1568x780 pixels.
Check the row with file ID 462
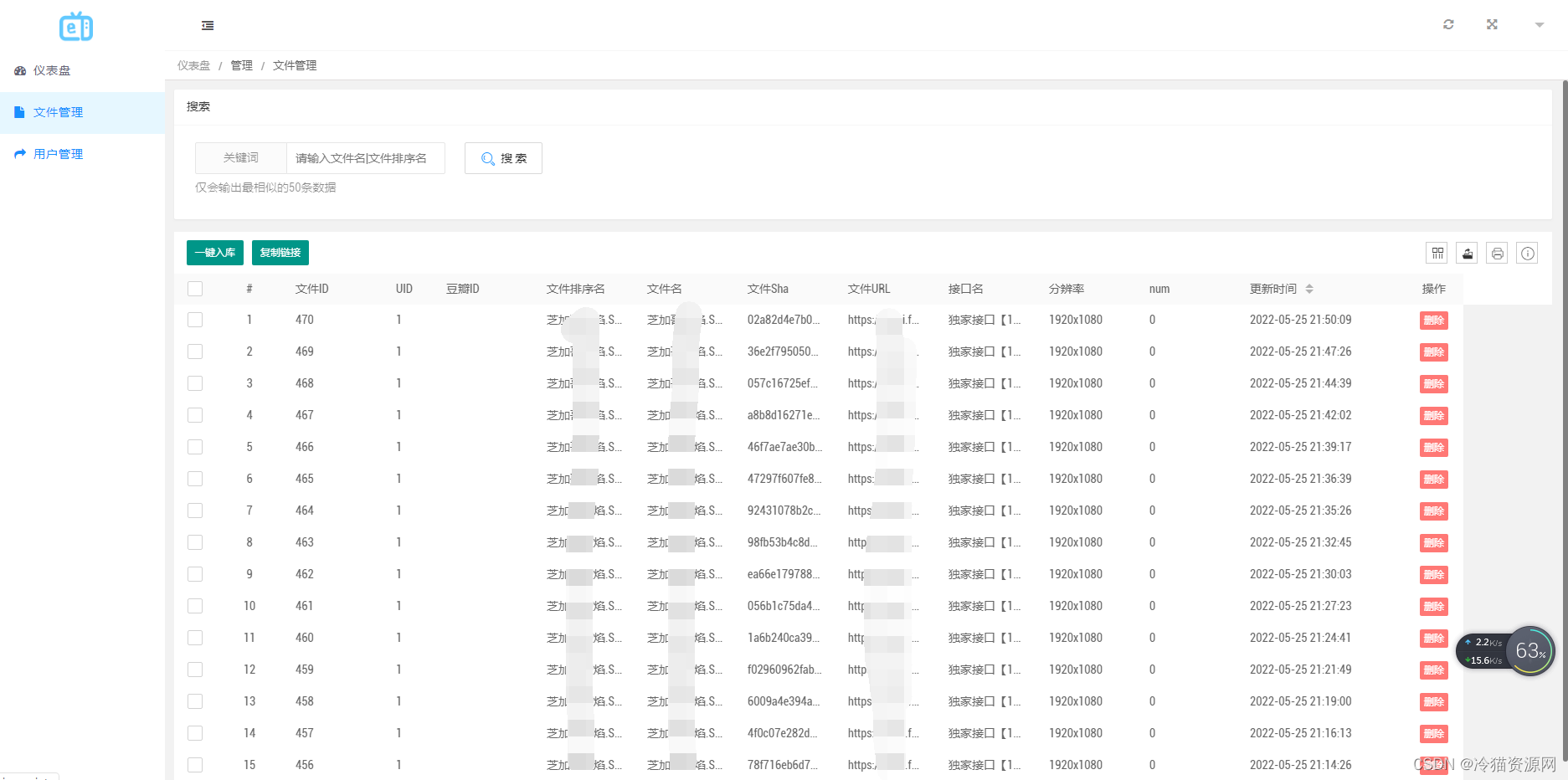195,574
